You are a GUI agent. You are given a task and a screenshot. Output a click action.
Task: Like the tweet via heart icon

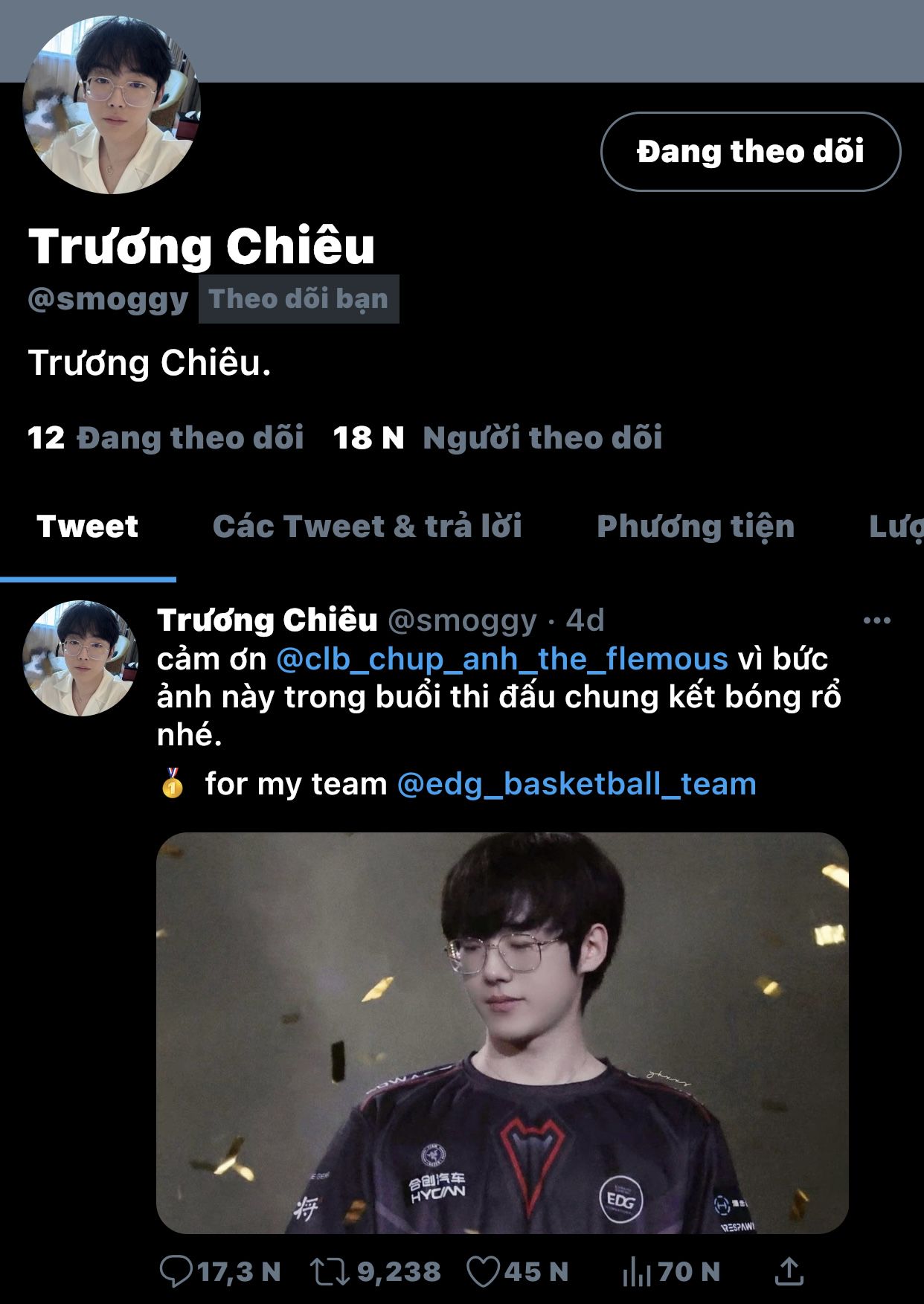pos(483,1271)
